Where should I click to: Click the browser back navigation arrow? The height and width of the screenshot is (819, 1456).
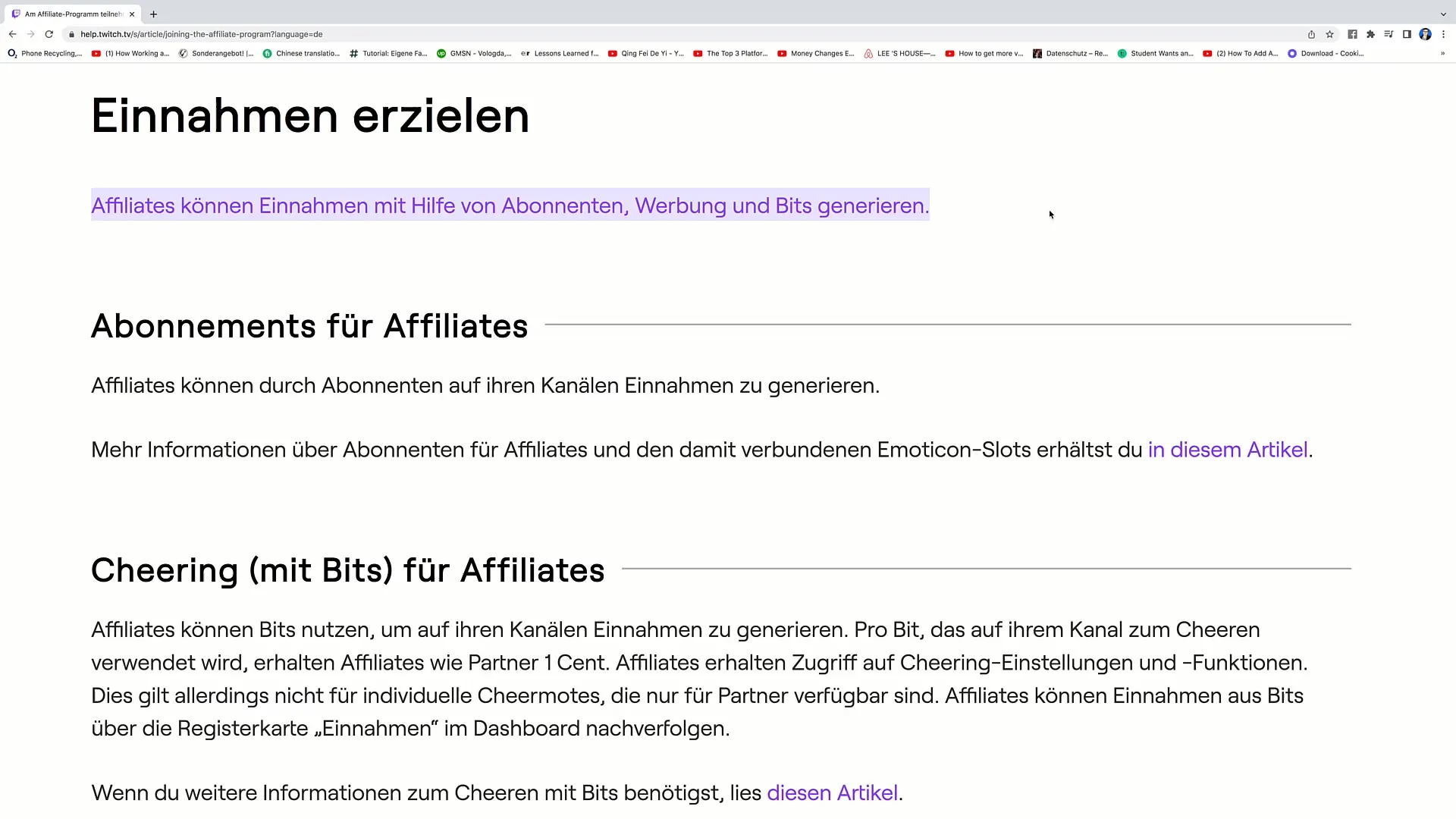[x=12, y=34]
